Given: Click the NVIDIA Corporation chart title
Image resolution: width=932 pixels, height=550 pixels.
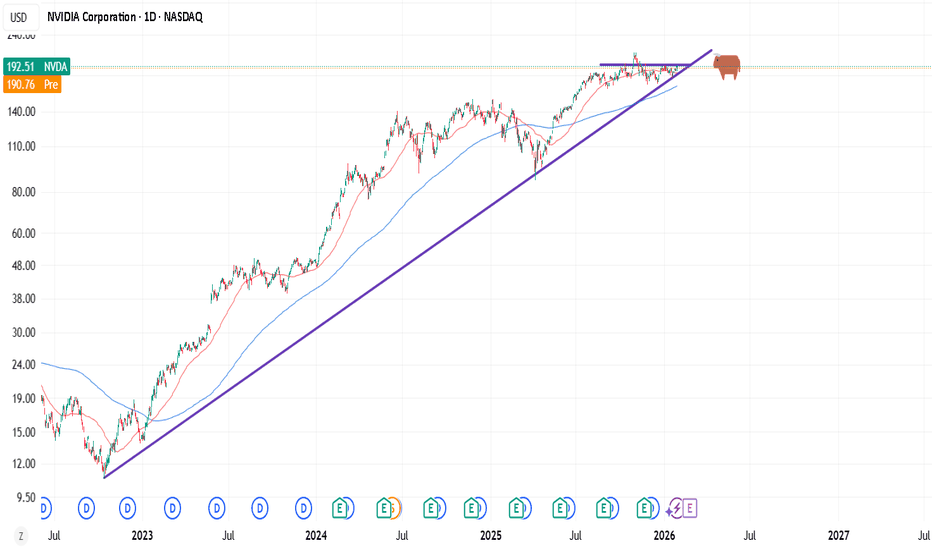Looking at the screenshot, I should [125, 17].
